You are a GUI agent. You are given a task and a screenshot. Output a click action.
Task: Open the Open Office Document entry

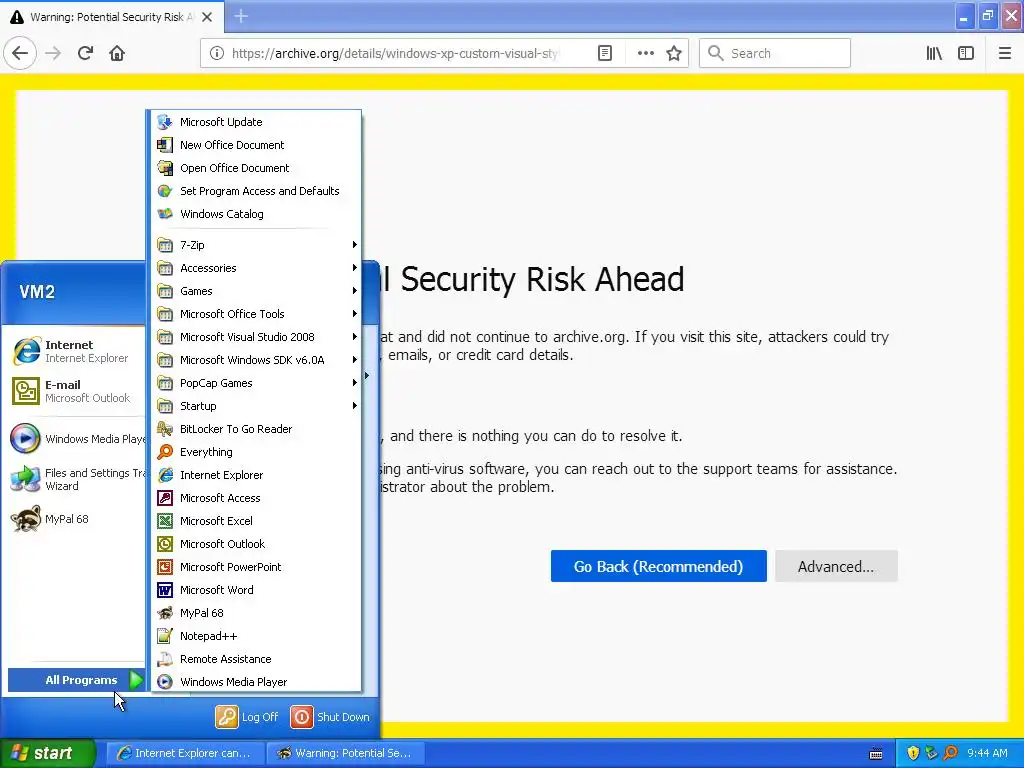256,168
